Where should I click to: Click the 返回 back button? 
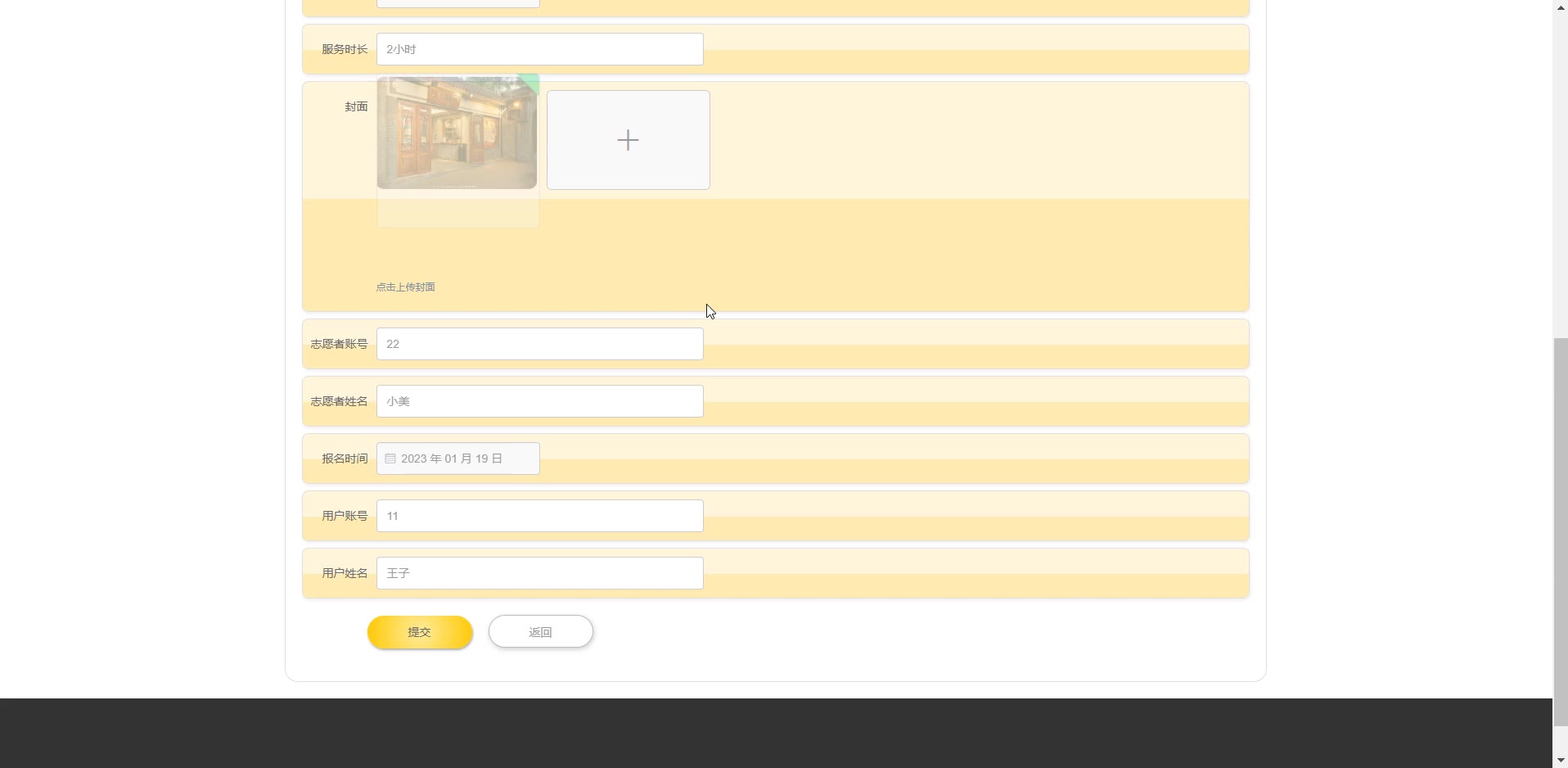click(541, 632)
